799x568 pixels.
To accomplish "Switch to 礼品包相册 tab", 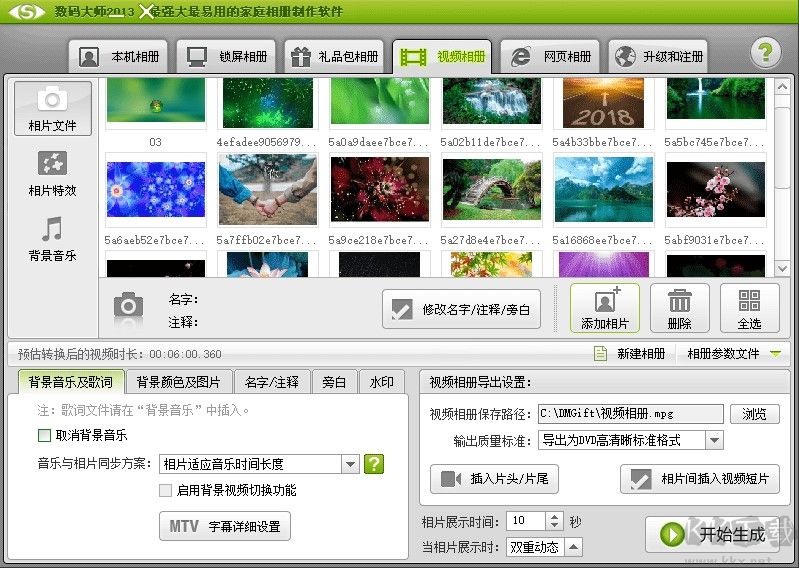I will 334,56.
